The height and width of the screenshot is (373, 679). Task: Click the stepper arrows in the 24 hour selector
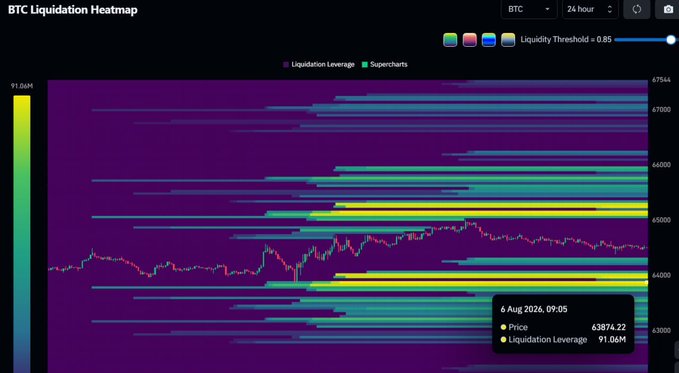point(610,9)
